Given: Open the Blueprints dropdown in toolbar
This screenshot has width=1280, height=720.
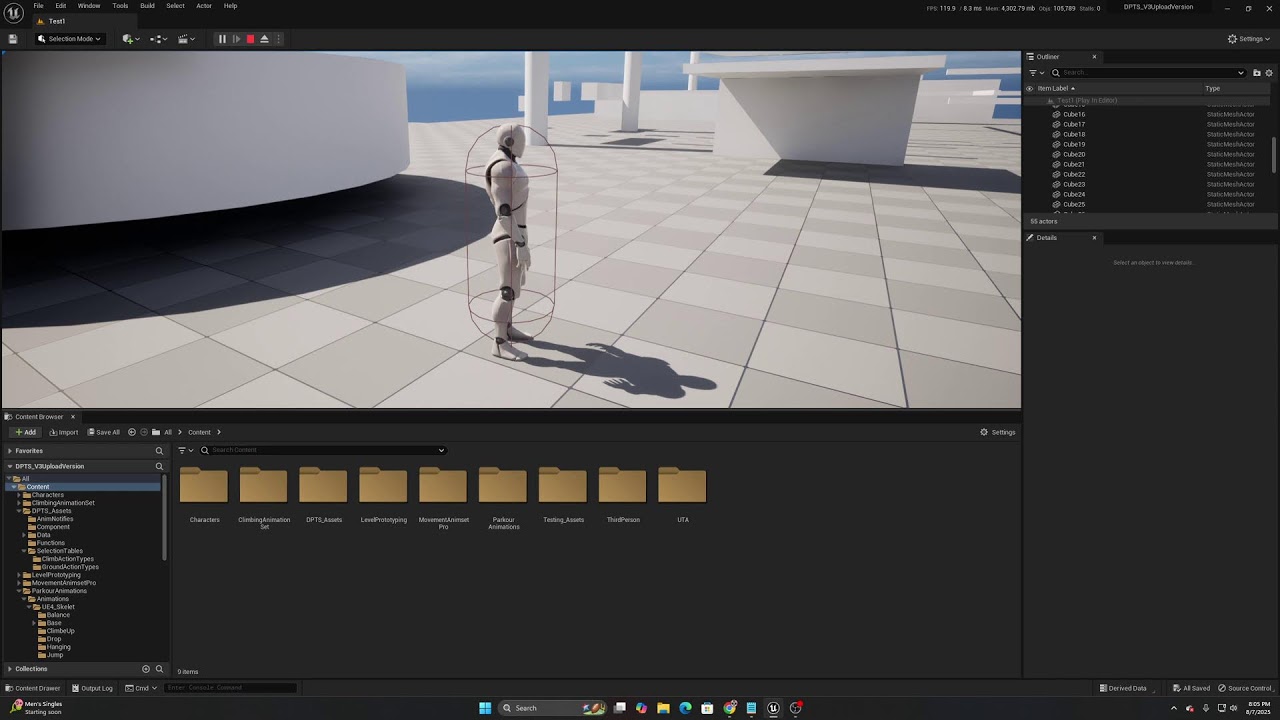Looking at the screenshot, I should pos(158,39).
